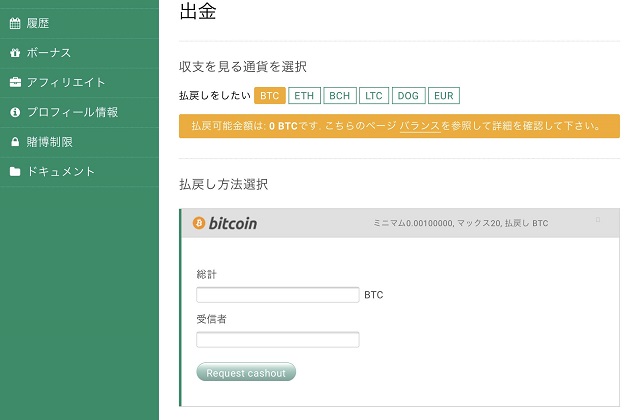640x420 pixels.
Task: Open the アフィリエイト menu item
Action: [79, 83]
